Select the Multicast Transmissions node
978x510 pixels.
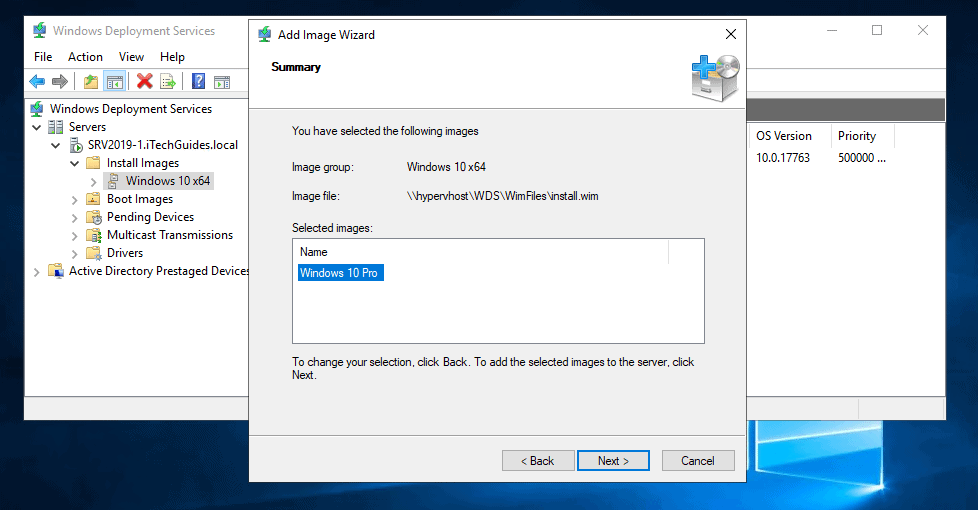169,235
